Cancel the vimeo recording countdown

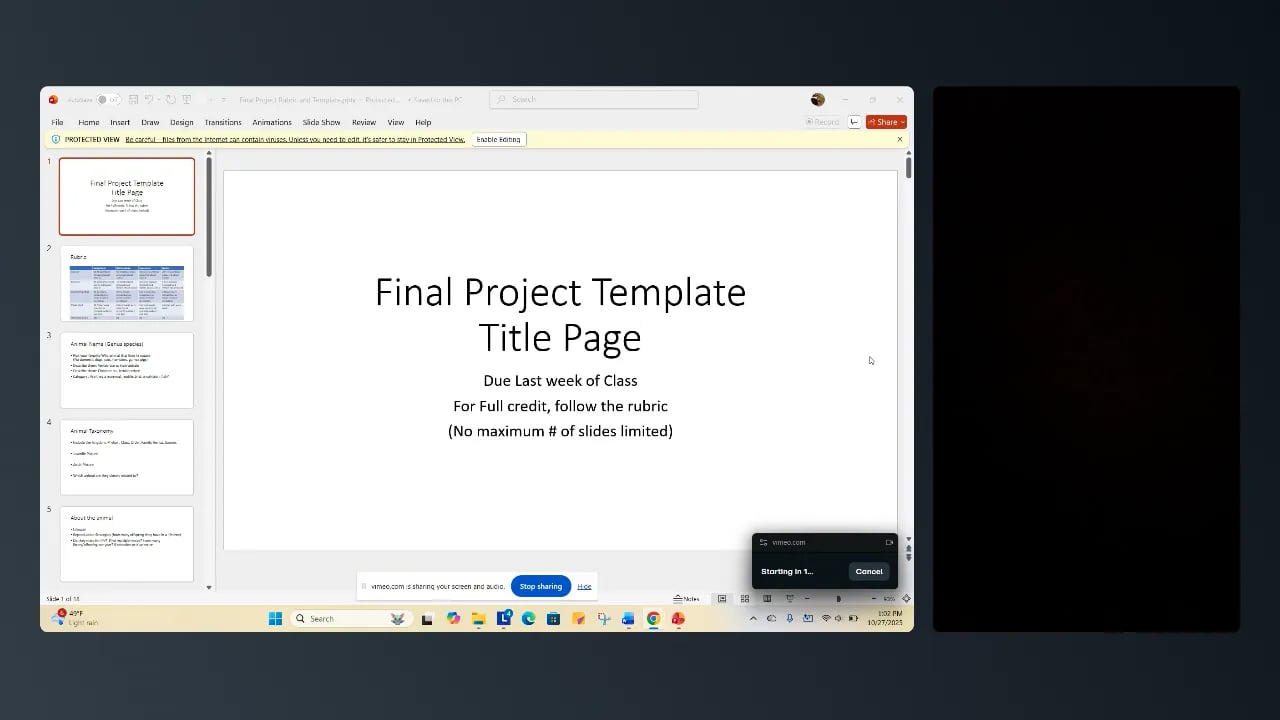tap(869, 571)
